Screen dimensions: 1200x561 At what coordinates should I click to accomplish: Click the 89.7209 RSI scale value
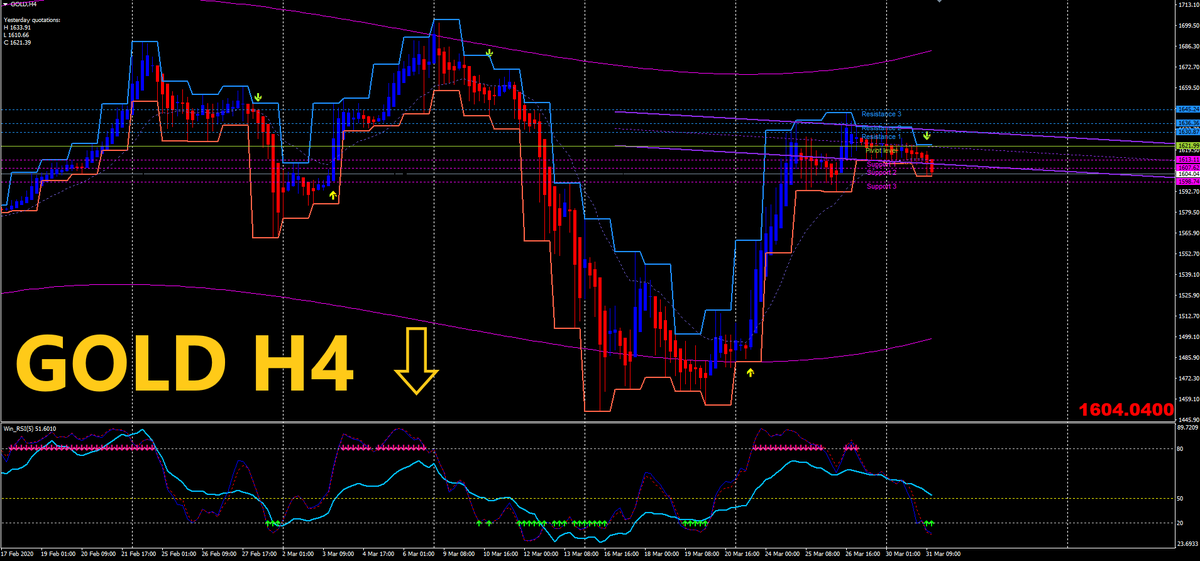(x=1189, y=428)
